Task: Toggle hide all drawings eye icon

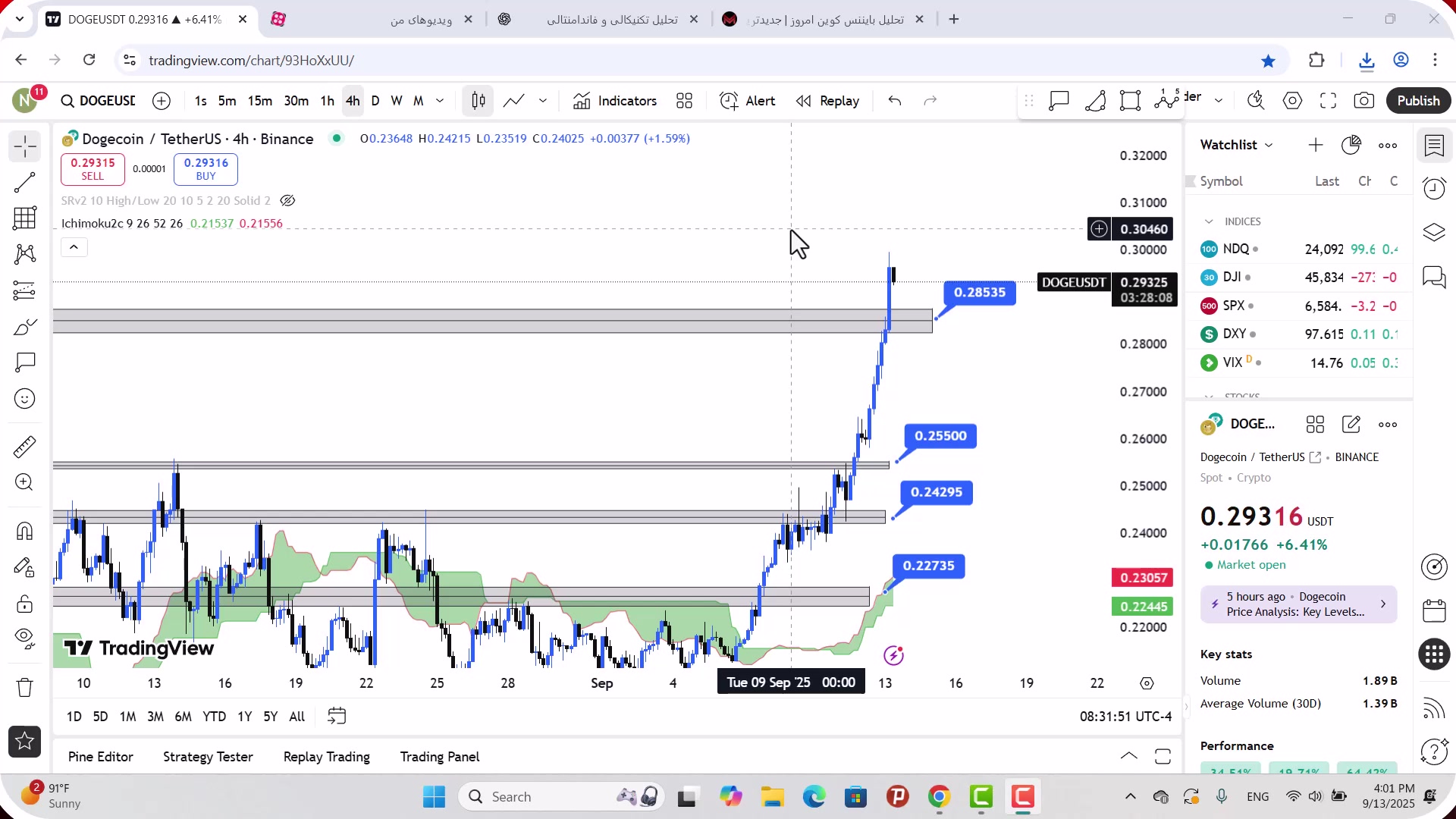Action: pos(25,639)
